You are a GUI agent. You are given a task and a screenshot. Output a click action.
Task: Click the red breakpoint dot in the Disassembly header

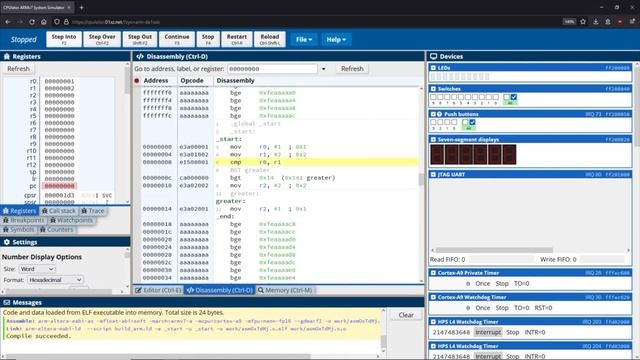pyautogui.click(x=137, y=80)
